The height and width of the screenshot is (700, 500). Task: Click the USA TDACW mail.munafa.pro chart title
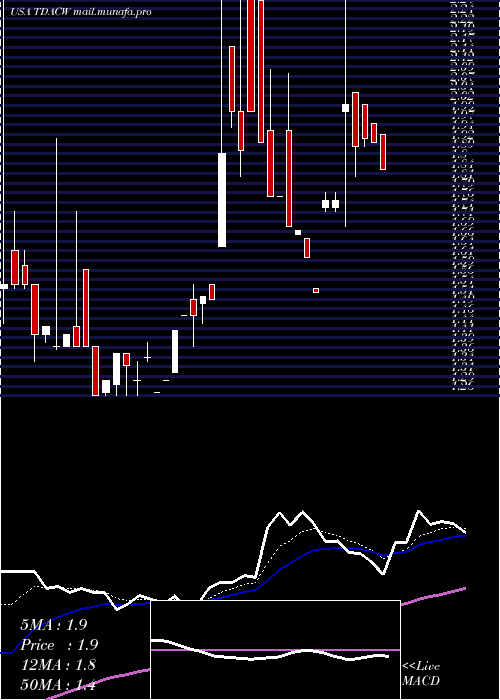tap(80, 12)
